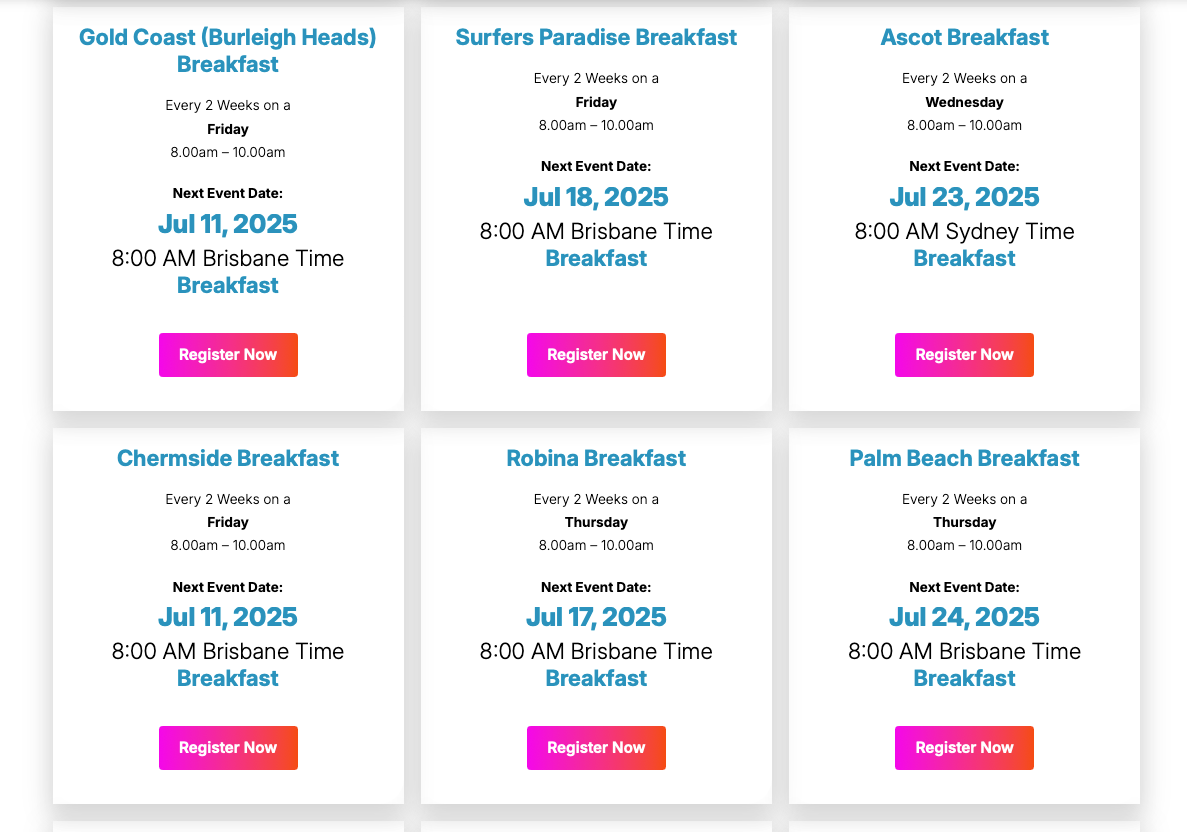This screenshot has width=1187, height=832.
Task: Go to the Chermside Breakfast heading
Action: [x=228, y=458]
